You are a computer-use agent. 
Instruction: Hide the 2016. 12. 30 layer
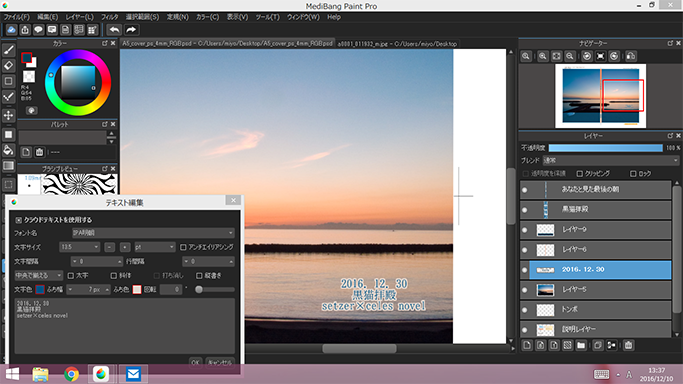(524, 270)
